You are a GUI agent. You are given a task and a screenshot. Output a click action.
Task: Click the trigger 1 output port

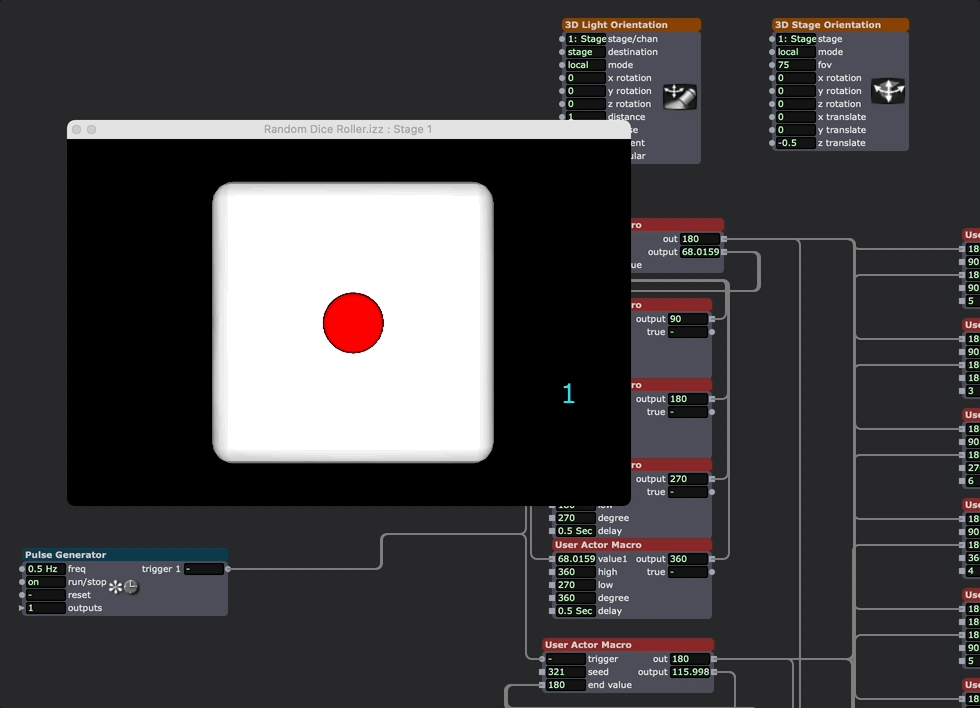[228, 569]
